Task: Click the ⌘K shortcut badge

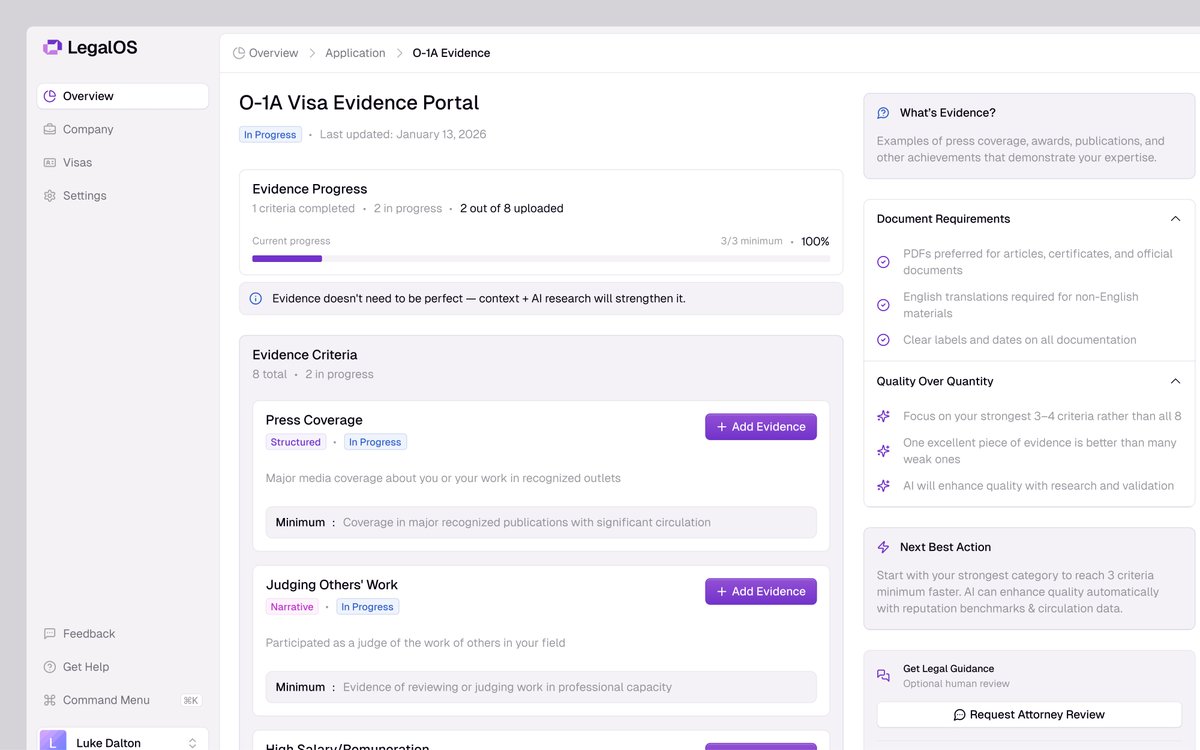Action: [x=191, y=700]
